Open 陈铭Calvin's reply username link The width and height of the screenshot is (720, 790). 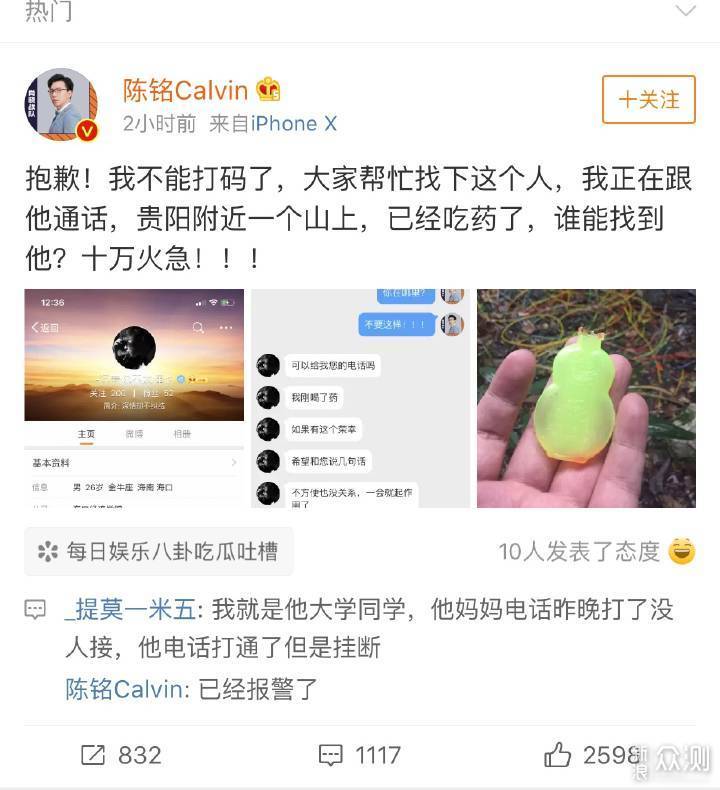click(124, 689)
